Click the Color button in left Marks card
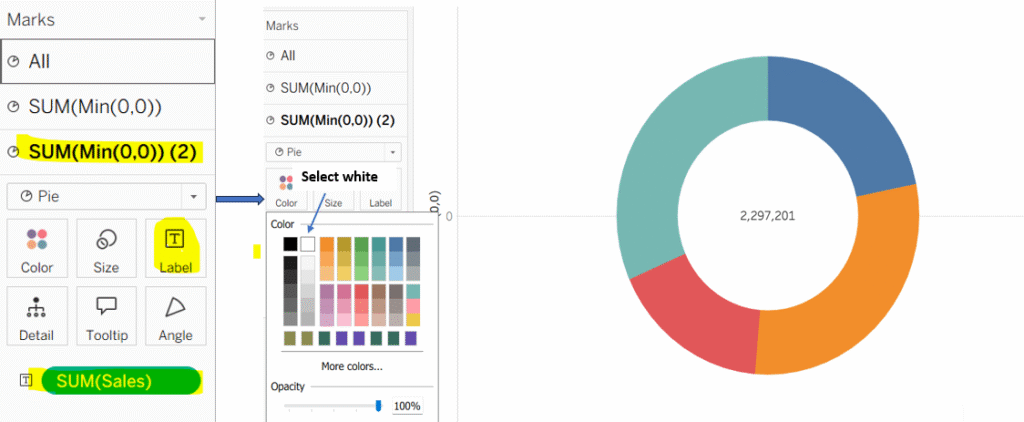The width and height of the screenshot is (1024, 422). [37, 249]
